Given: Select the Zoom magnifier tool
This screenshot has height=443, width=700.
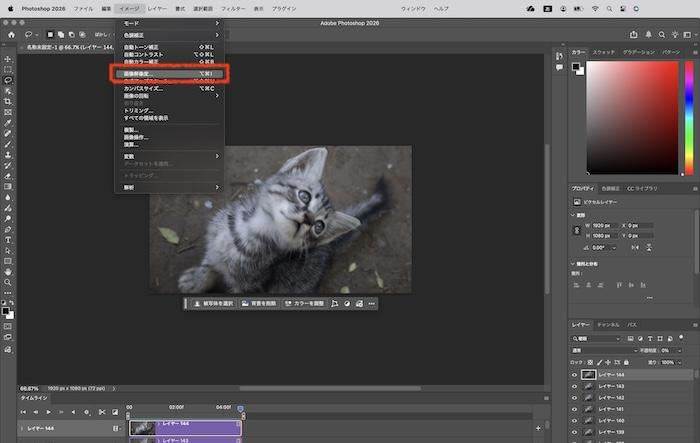Looking at the screenshot, I should pos(8,281).
